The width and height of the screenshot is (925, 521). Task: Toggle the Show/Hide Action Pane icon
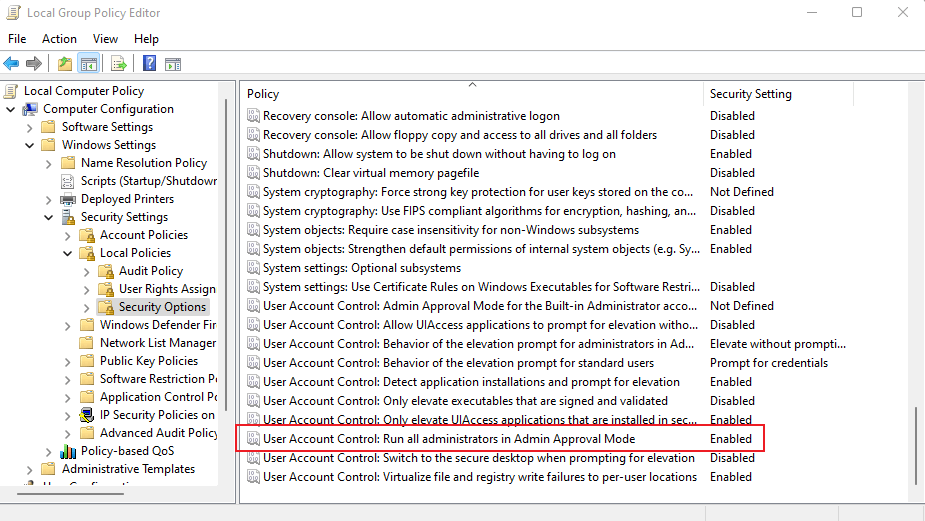click(x=173, y=64)
